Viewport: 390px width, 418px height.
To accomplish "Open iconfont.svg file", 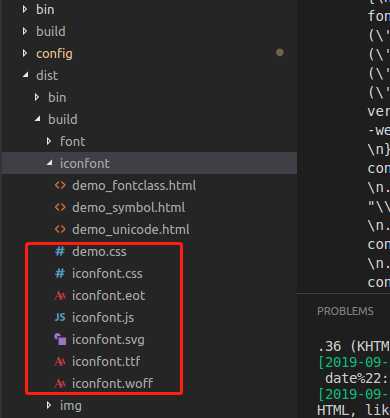I will click(108, 339).
